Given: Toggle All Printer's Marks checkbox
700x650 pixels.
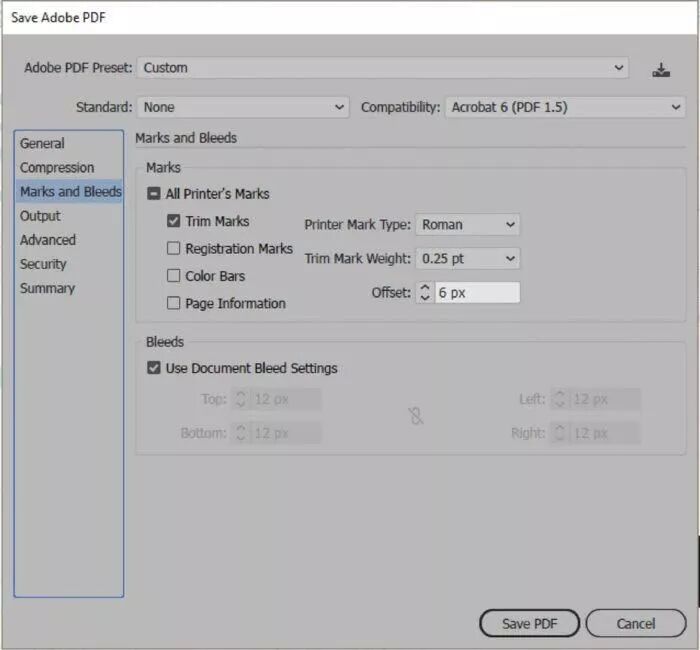Looking at the screenshot, I should coord(154,194).
